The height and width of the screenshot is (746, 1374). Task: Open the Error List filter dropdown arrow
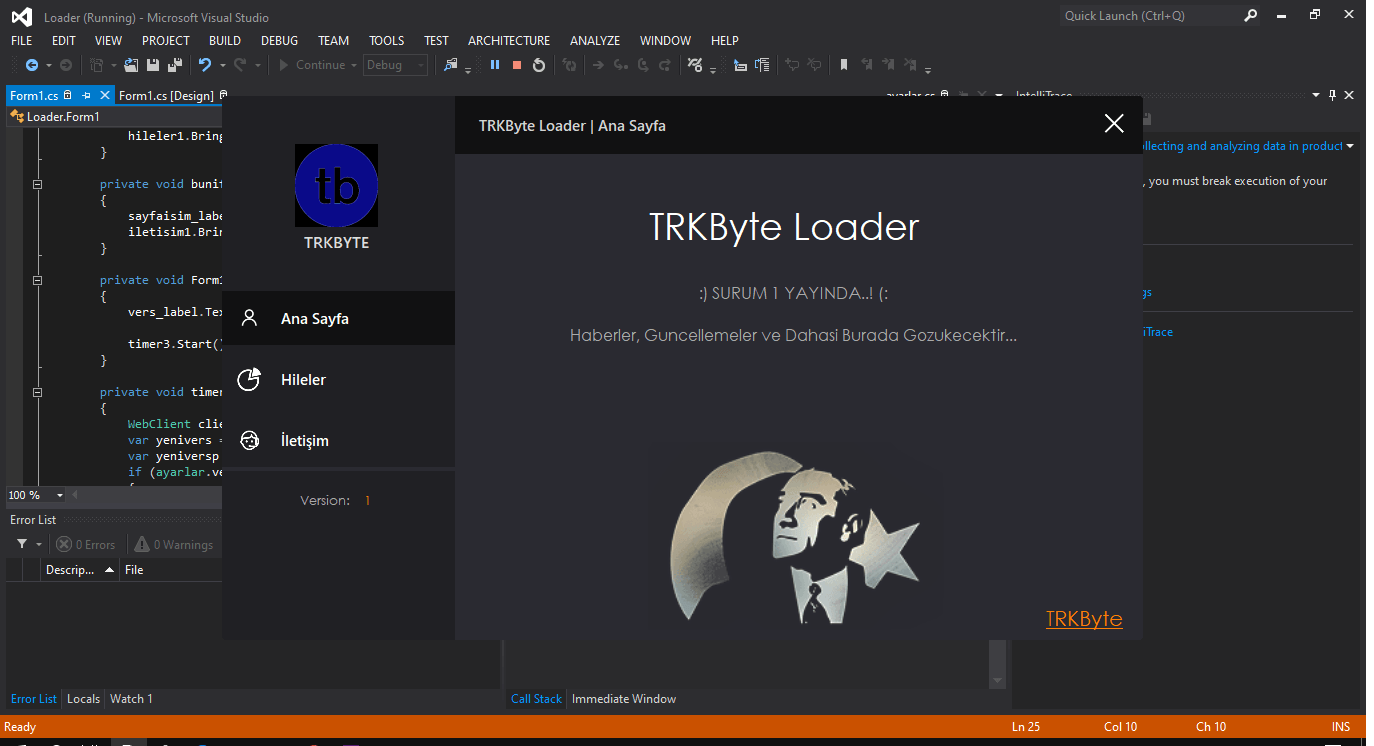coord(39,545)
